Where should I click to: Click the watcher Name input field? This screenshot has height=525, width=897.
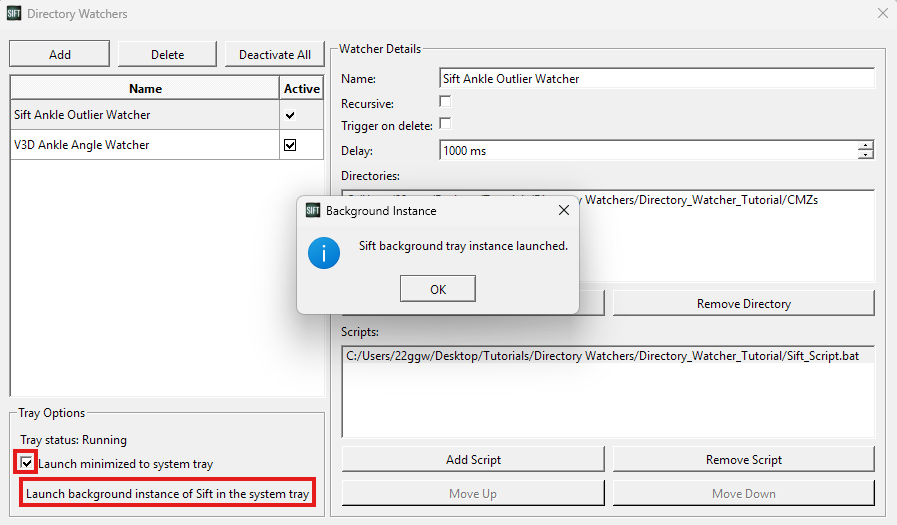click(657, 79)
